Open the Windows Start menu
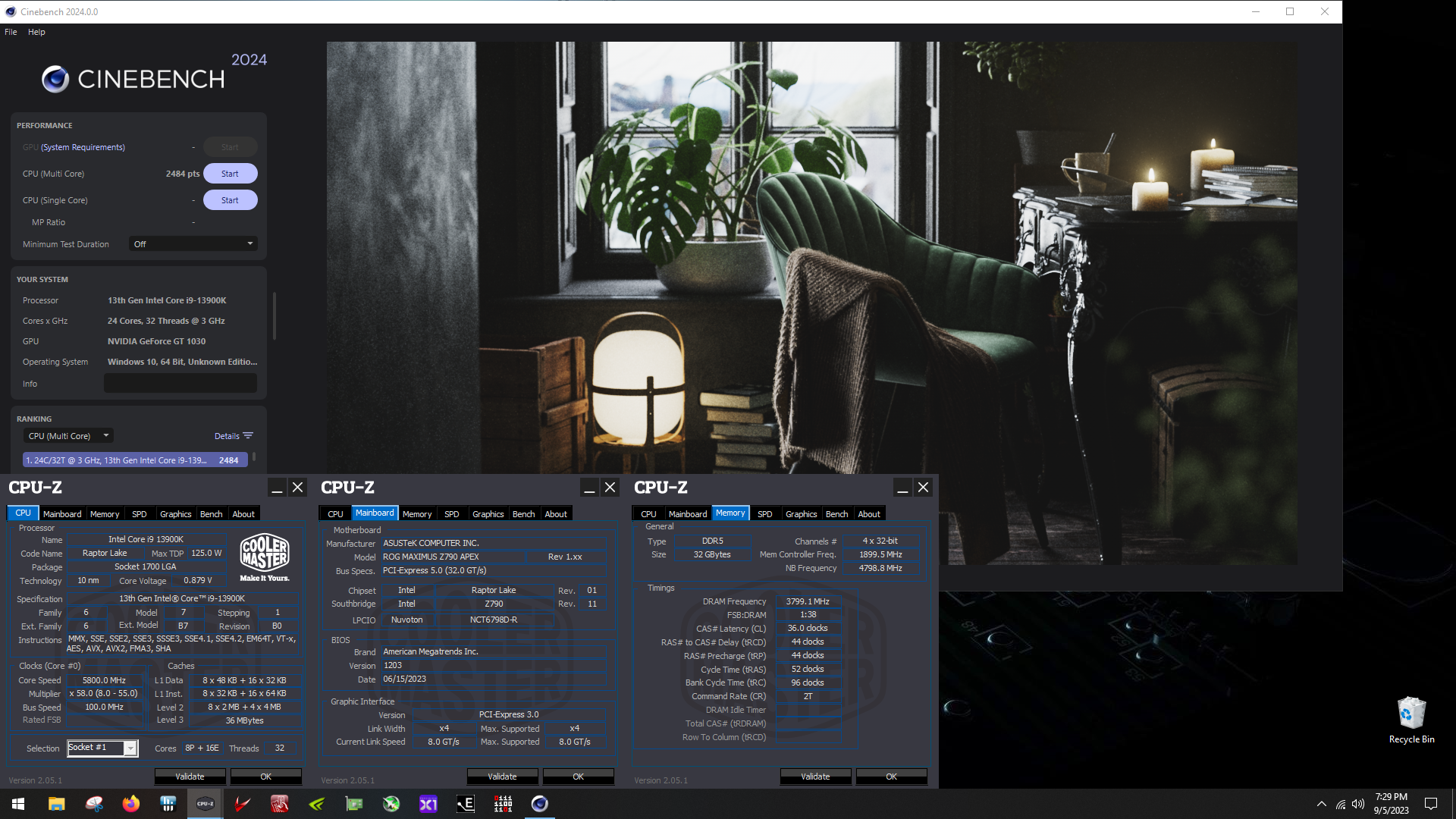This screenshot has width=1456, height=819. point(18,804)
